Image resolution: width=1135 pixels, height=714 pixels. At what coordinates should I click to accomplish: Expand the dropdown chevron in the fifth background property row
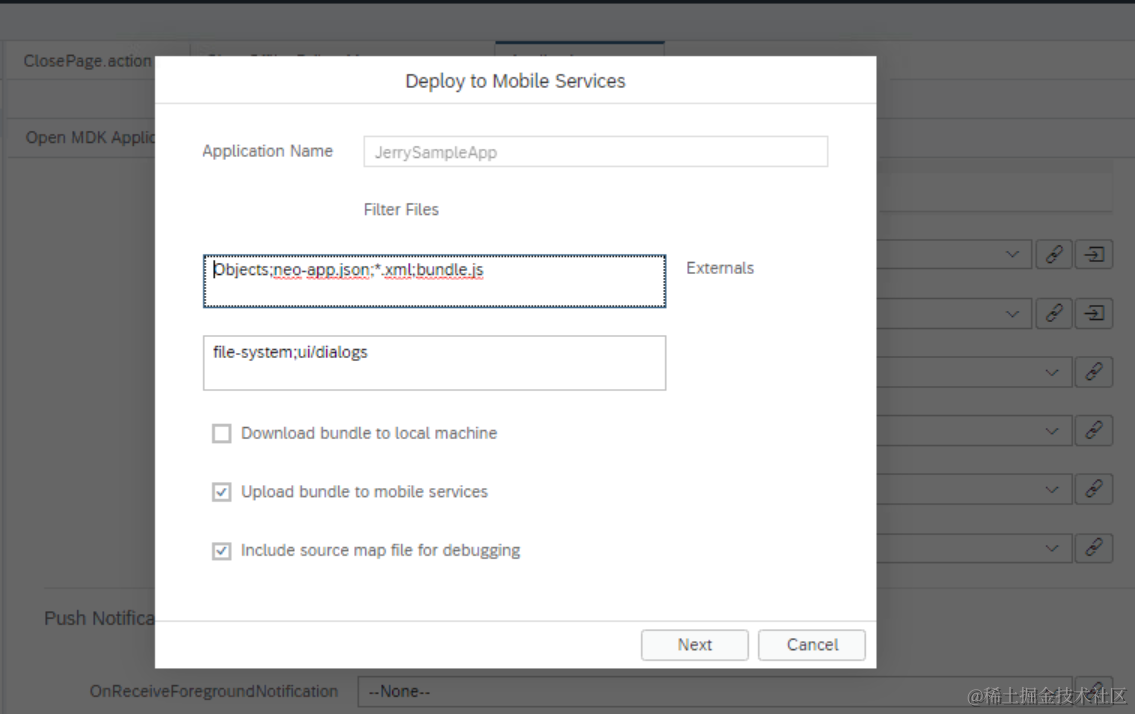(1052, 490)
